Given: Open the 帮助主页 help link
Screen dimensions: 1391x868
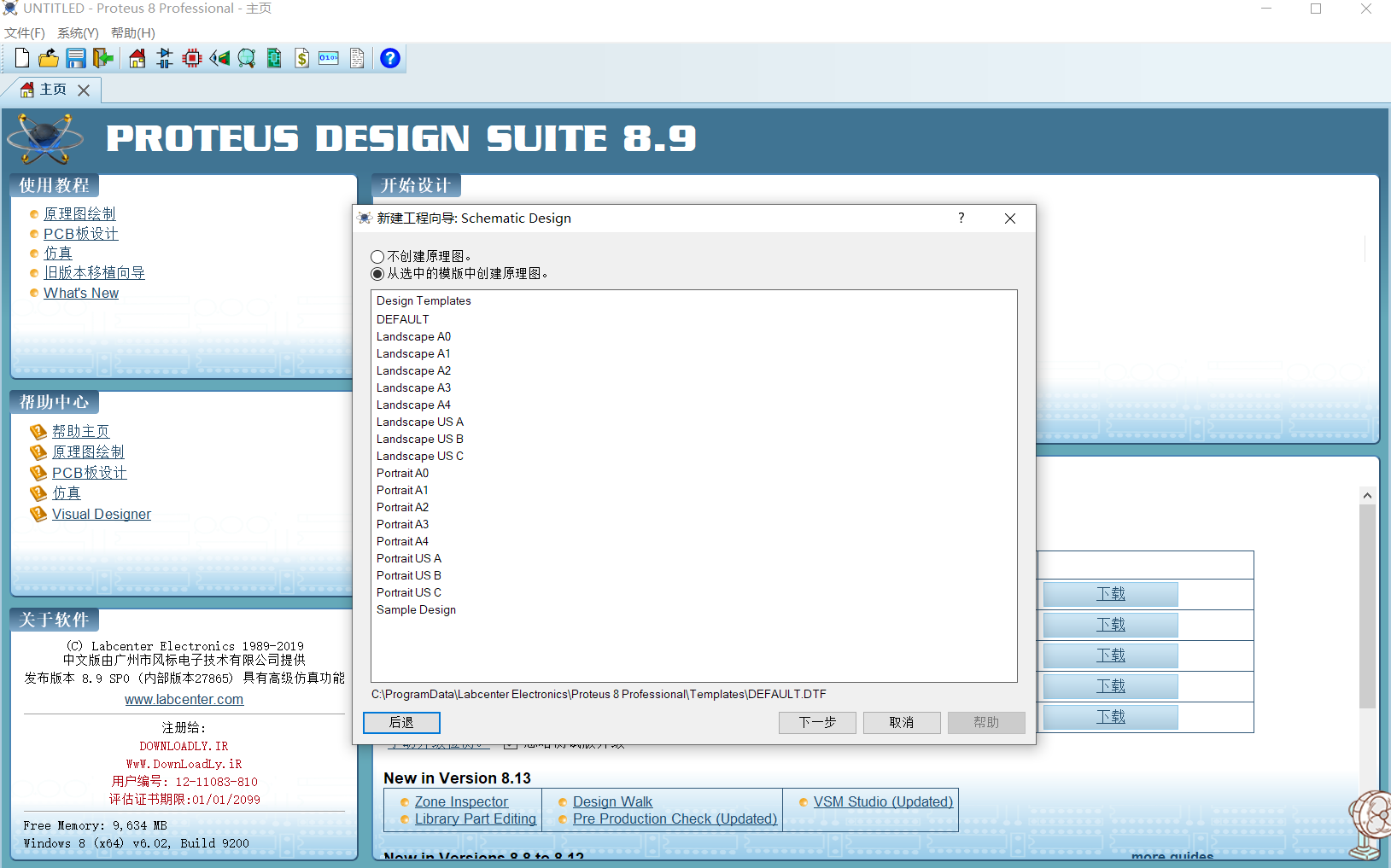Looking at the screenshot, I should (81, 431).
